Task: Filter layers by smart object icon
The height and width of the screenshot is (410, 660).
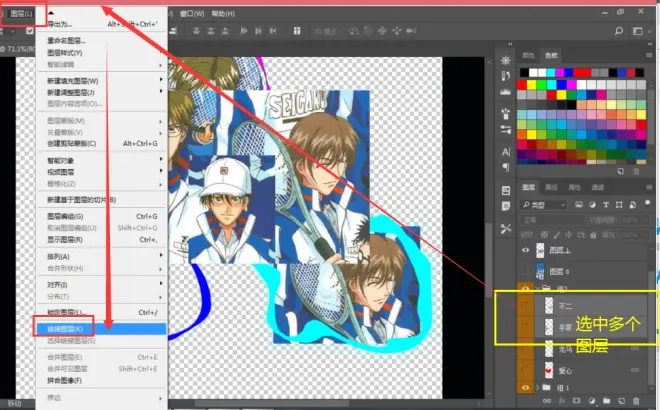Action: pos(632,205)
